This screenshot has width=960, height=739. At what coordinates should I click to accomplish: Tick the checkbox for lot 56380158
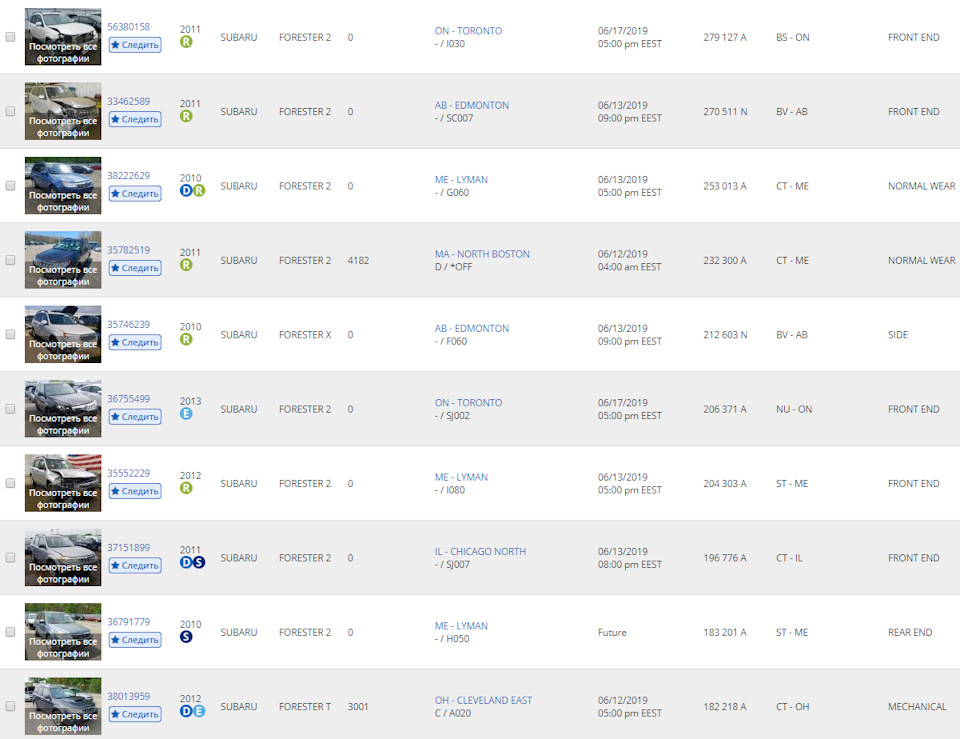[x=10, y=37]
